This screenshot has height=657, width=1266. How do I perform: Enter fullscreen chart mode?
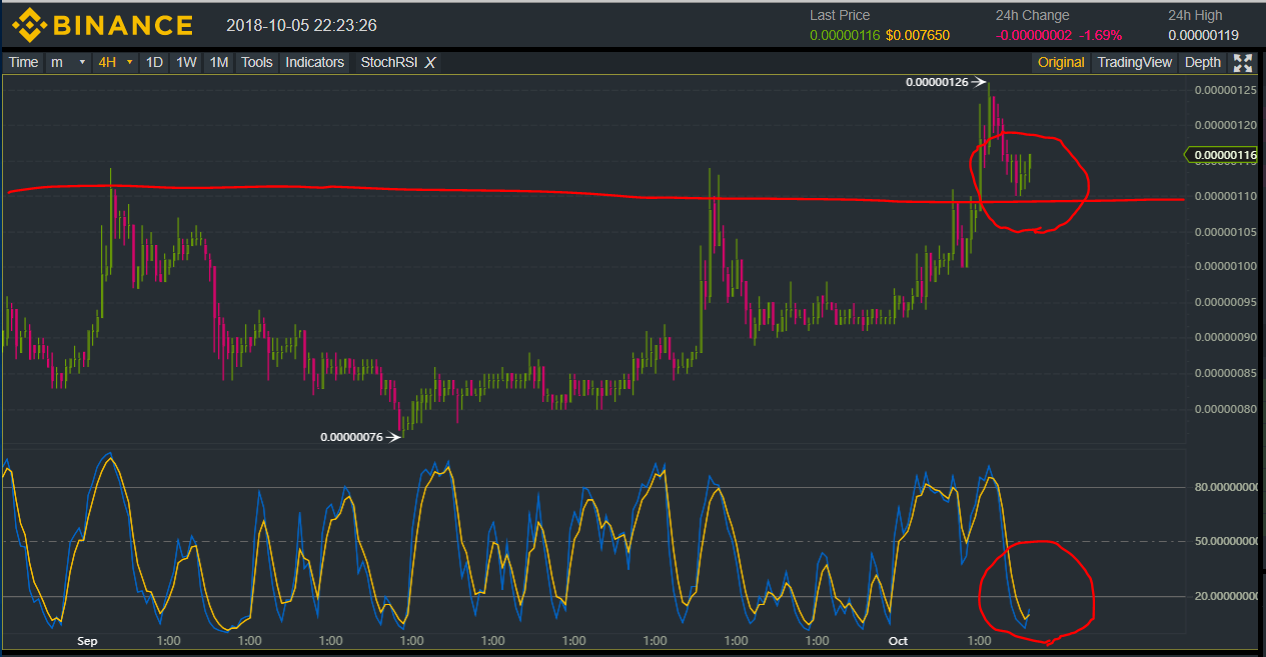pyautogui.click(x=1243, y=62)
